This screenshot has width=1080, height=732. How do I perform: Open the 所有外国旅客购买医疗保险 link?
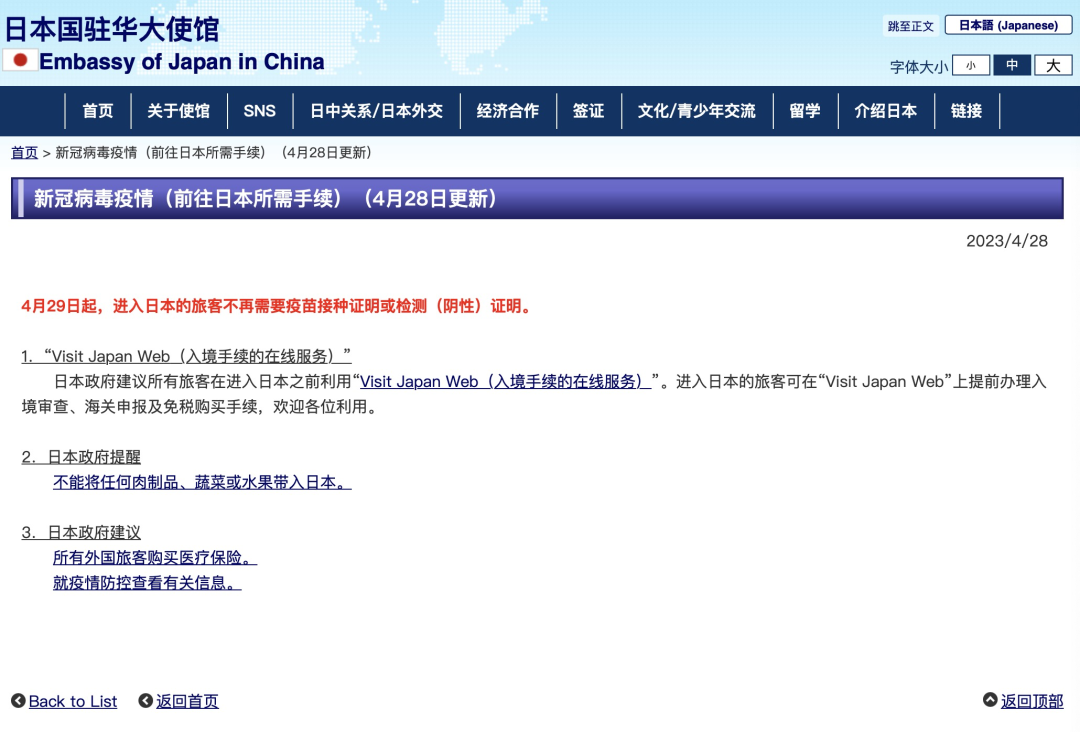click(x=155, y=557)
